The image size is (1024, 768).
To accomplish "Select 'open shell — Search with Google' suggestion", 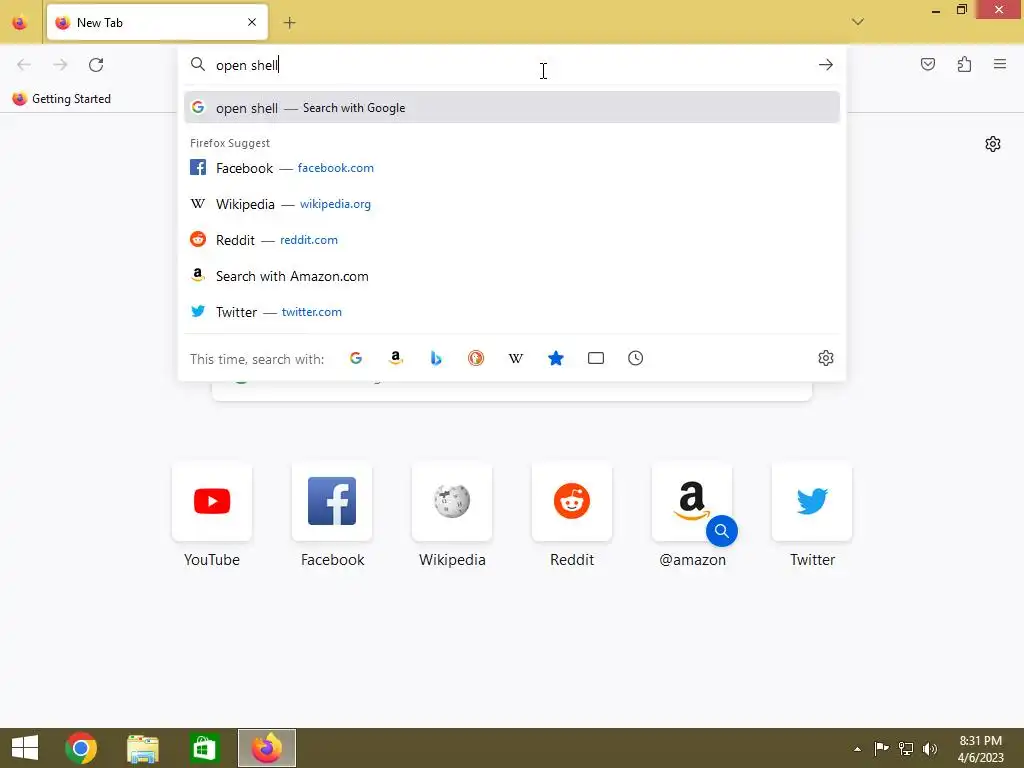I will click(511, 108).
